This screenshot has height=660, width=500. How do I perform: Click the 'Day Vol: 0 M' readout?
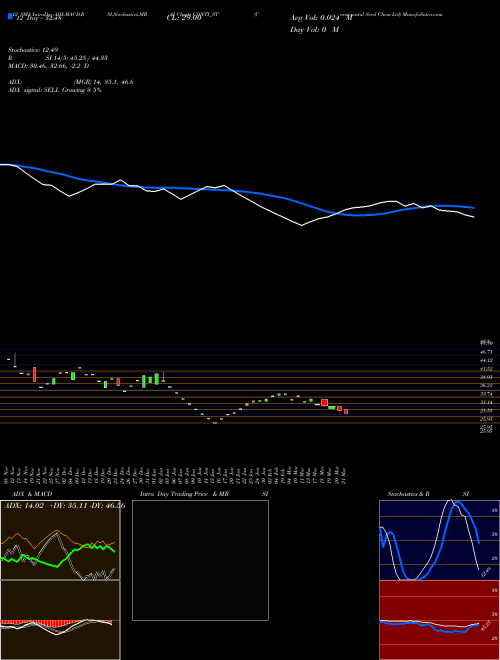pyautogui.click(x=314, y=29)
